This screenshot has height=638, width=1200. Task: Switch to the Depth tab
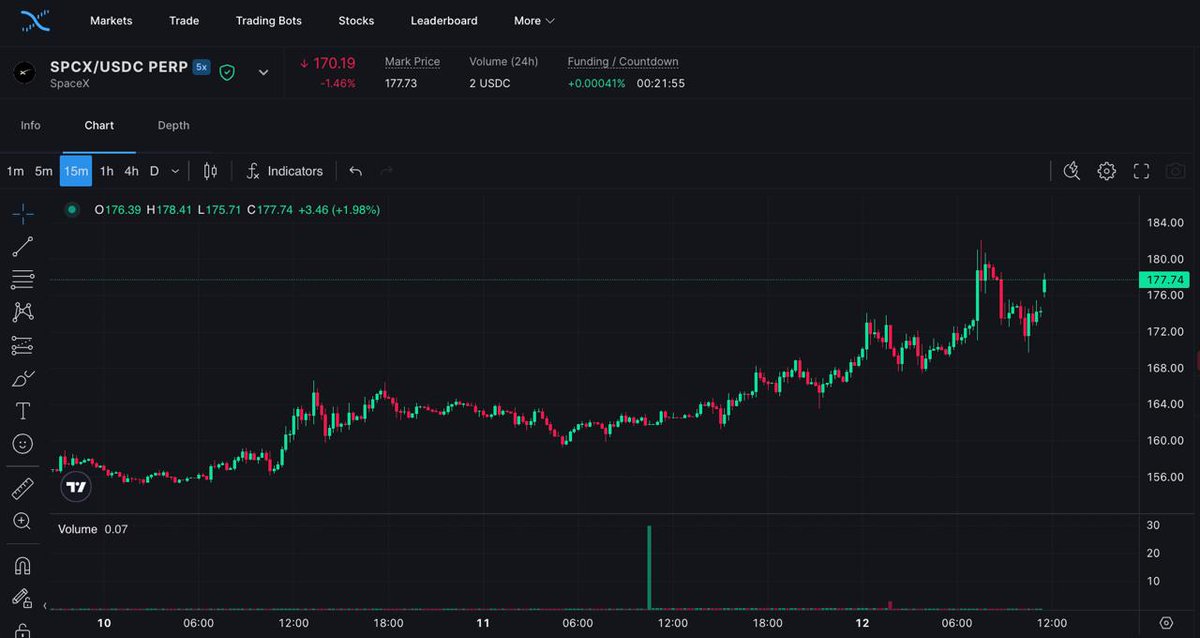[173, 125]
